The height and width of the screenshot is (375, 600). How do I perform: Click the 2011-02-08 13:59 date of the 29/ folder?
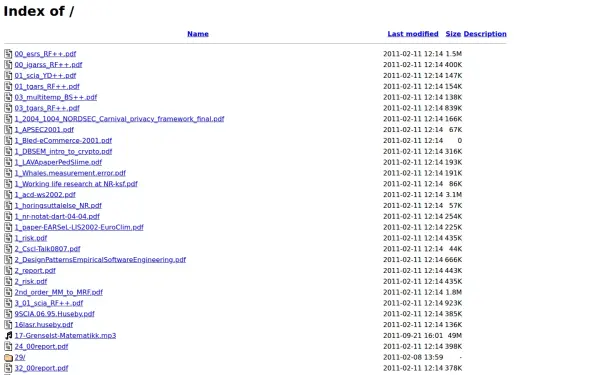[x=413, y=357]
